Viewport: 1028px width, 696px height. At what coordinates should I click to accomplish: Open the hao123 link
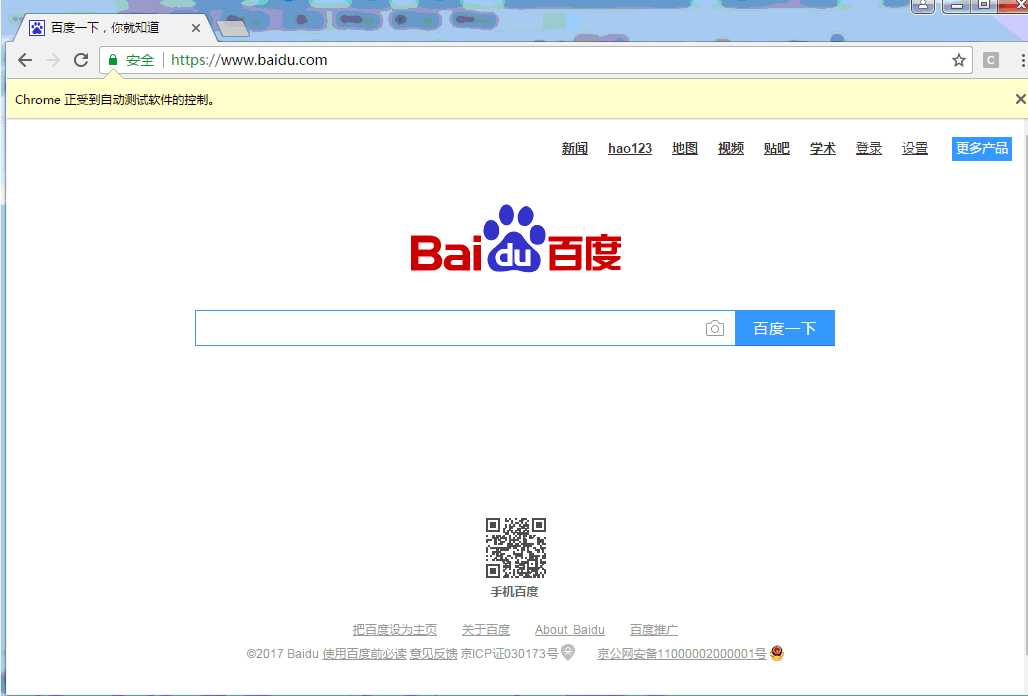pyautogui.click(x=630, y=149)
